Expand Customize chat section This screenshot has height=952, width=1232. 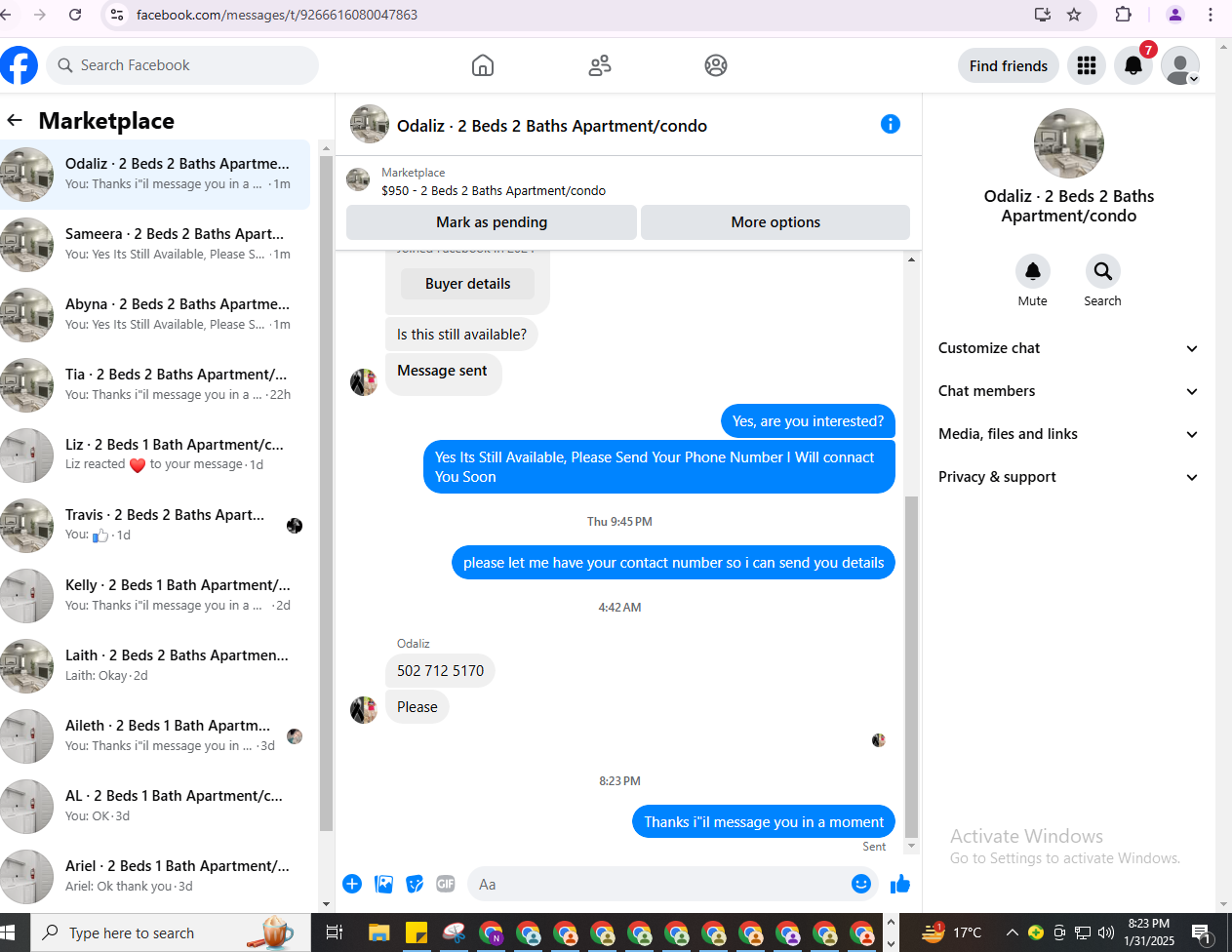[1068, 348]
